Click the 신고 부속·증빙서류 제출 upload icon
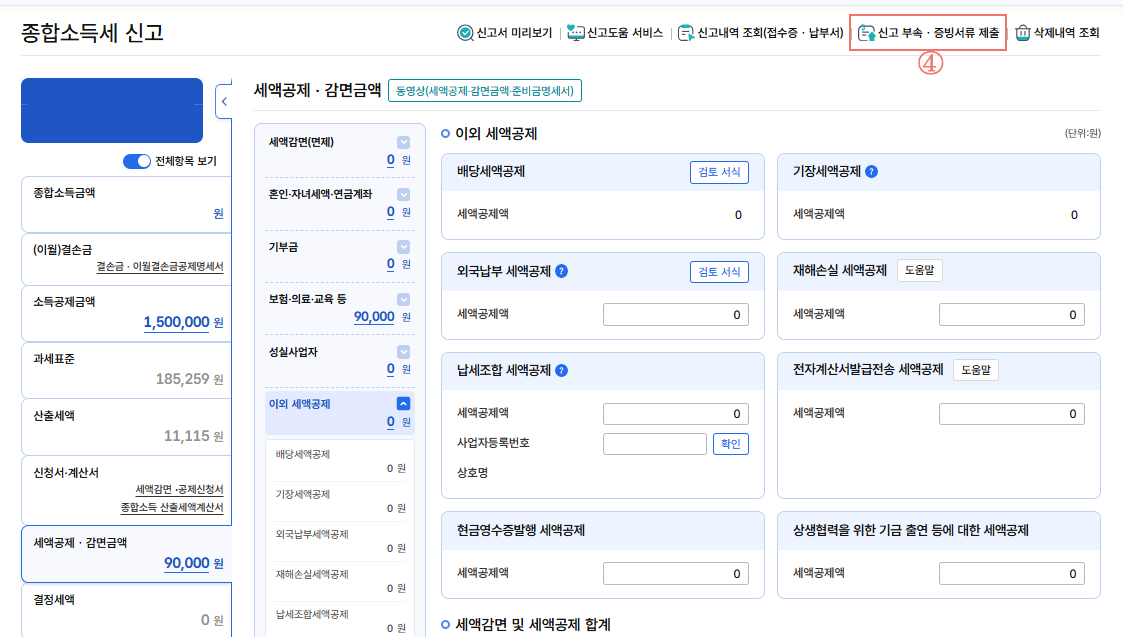This screenshot has height=637, width=1123. [x=867, y=33]
